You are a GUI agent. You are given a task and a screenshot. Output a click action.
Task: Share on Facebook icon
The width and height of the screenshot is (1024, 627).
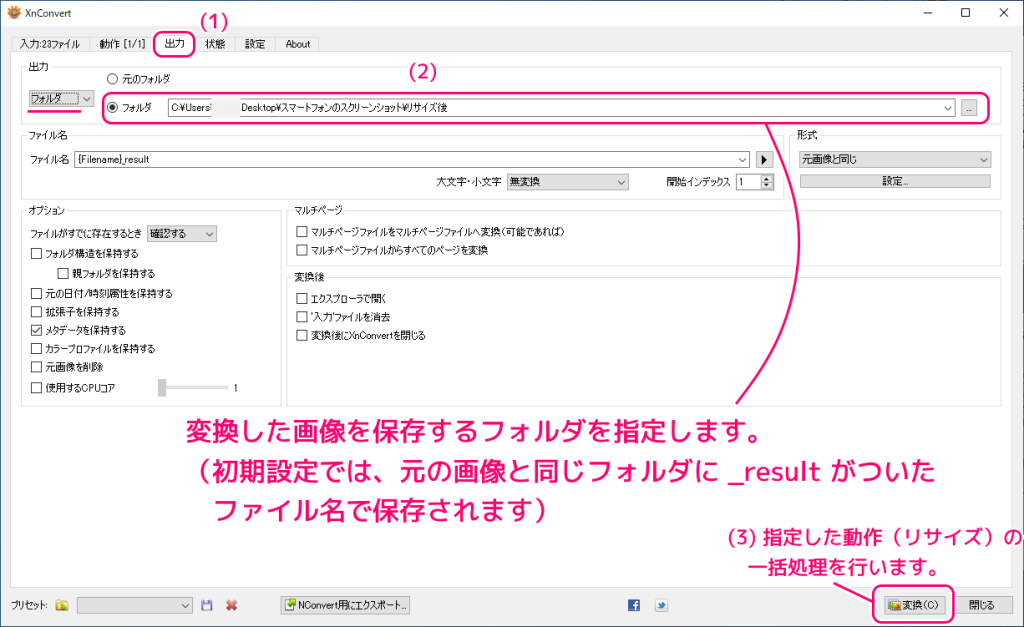(633, 605)
